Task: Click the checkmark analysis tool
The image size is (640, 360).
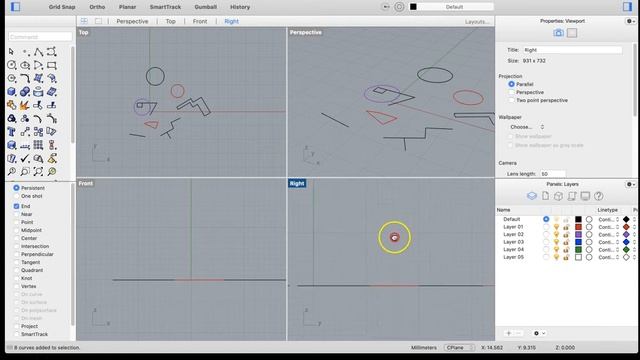Action: point(25,158)
